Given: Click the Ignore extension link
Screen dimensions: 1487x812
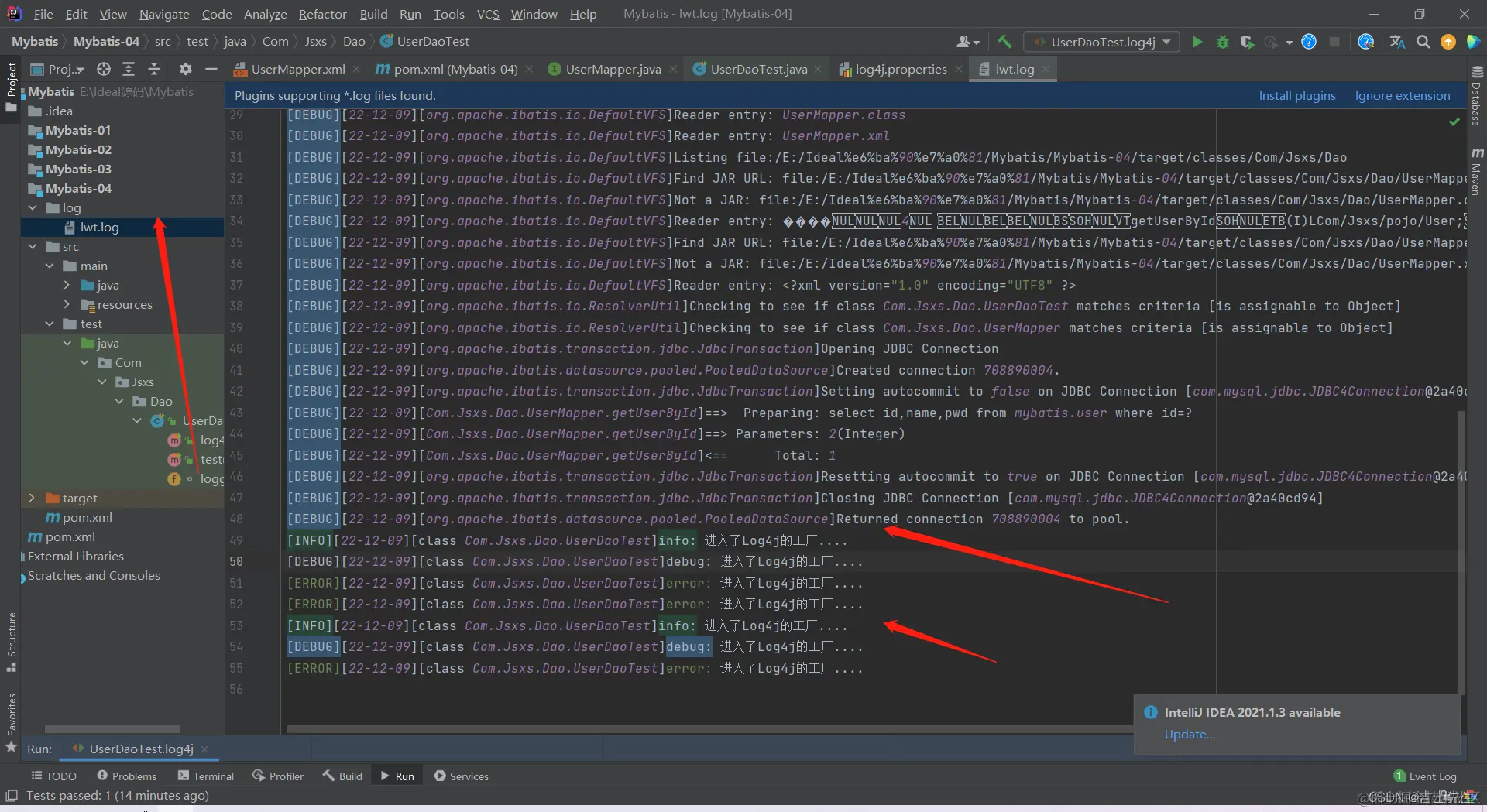Looking at the screenshot, I should [x=1403, y=95].
